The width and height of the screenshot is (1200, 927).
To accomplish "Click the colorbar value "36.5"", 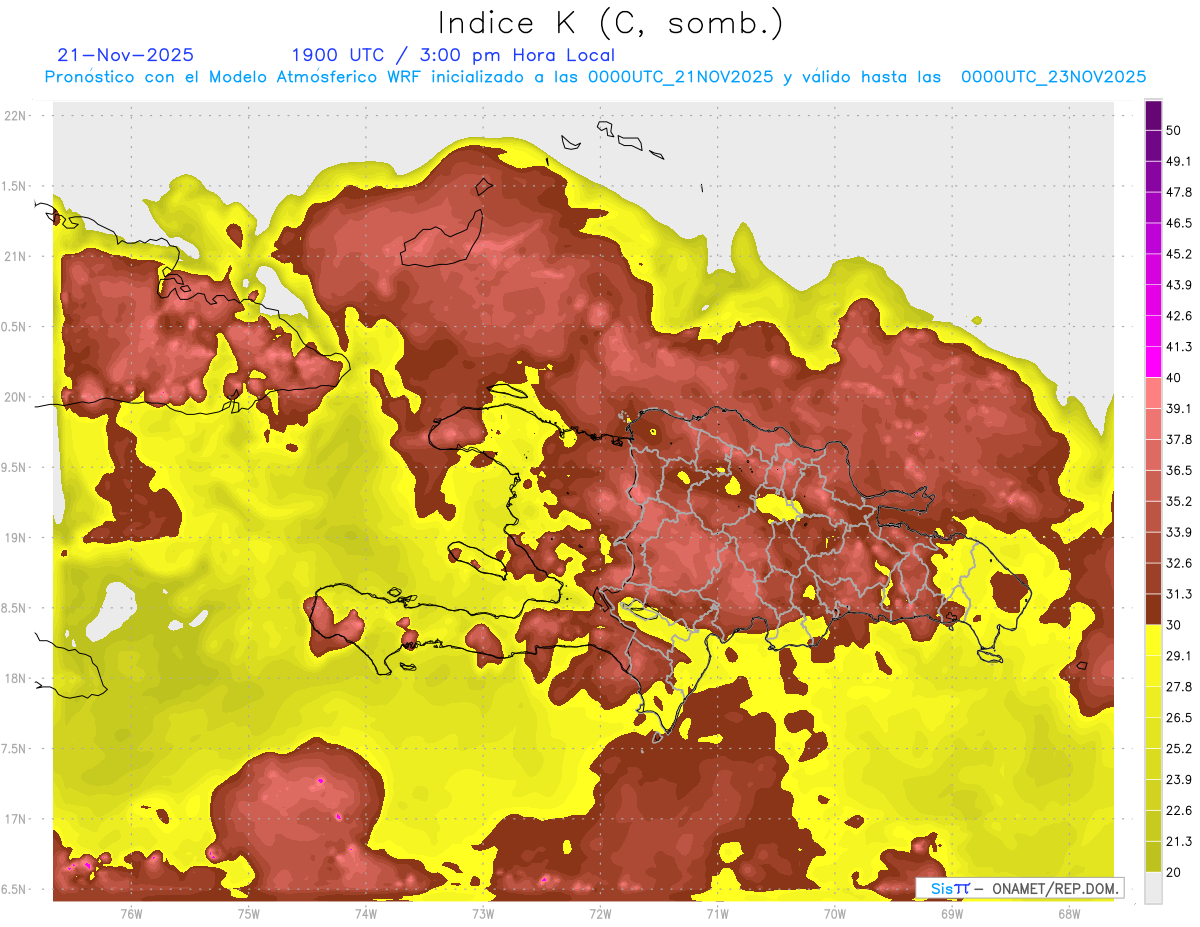I will 1179,470.
